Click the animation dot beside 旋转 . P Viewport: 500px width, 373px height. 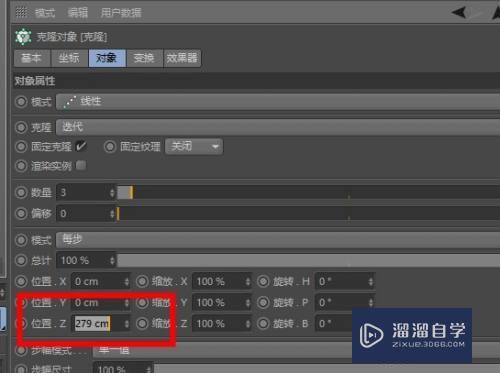coord(263,302)
